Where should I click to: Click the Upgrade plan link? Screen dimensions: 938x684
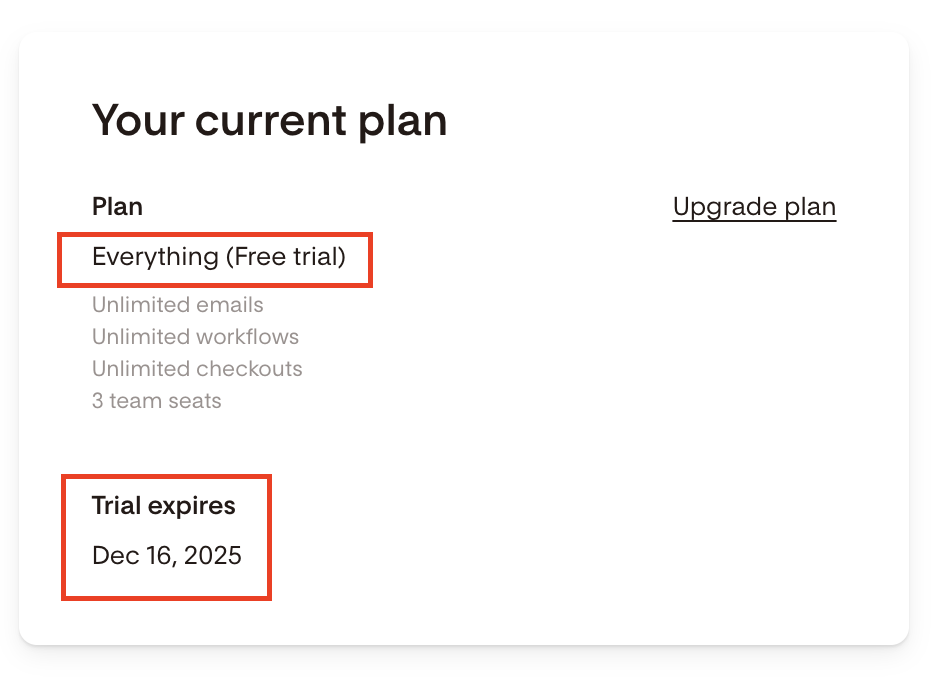[754, 207]
